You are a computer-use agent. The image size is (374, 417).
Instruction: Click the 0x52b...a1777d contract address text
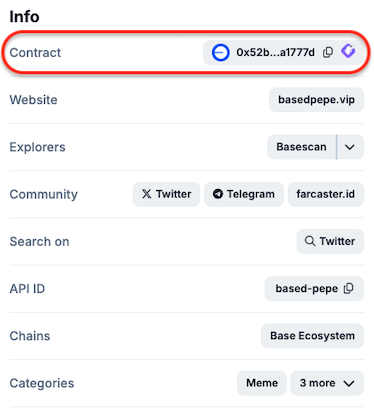click(275, 53)
